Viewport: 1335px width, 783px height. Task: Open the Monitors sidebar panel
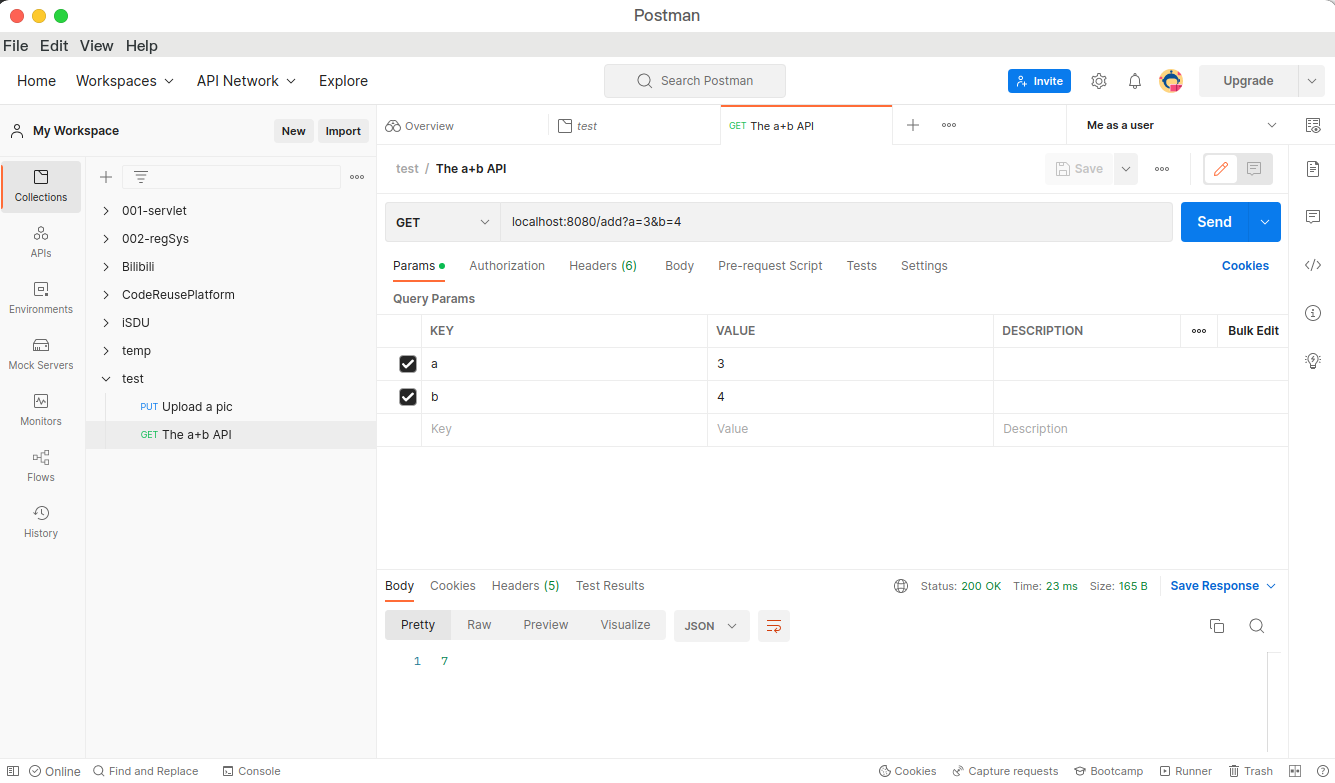click(41, 410)
